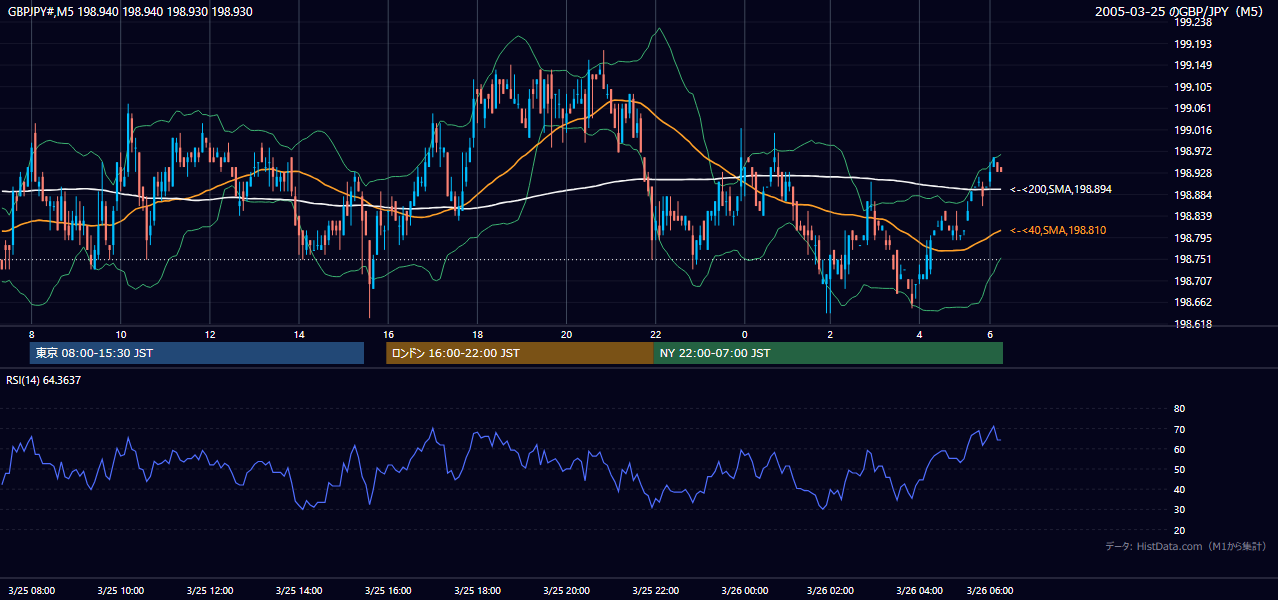Click price axis label 198.751
Image resolution: width=1278 pixels, height=600 pixels.
pyautogui.click(x=1192, y=259)
